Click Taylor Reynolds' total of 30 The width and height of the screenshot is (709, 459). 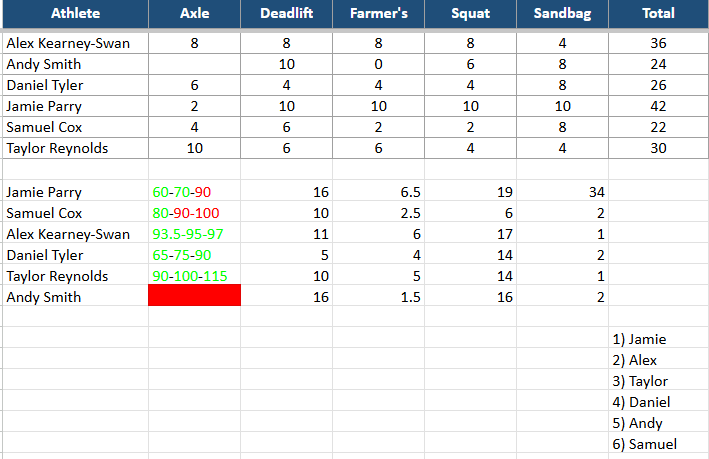pos(658,148)
